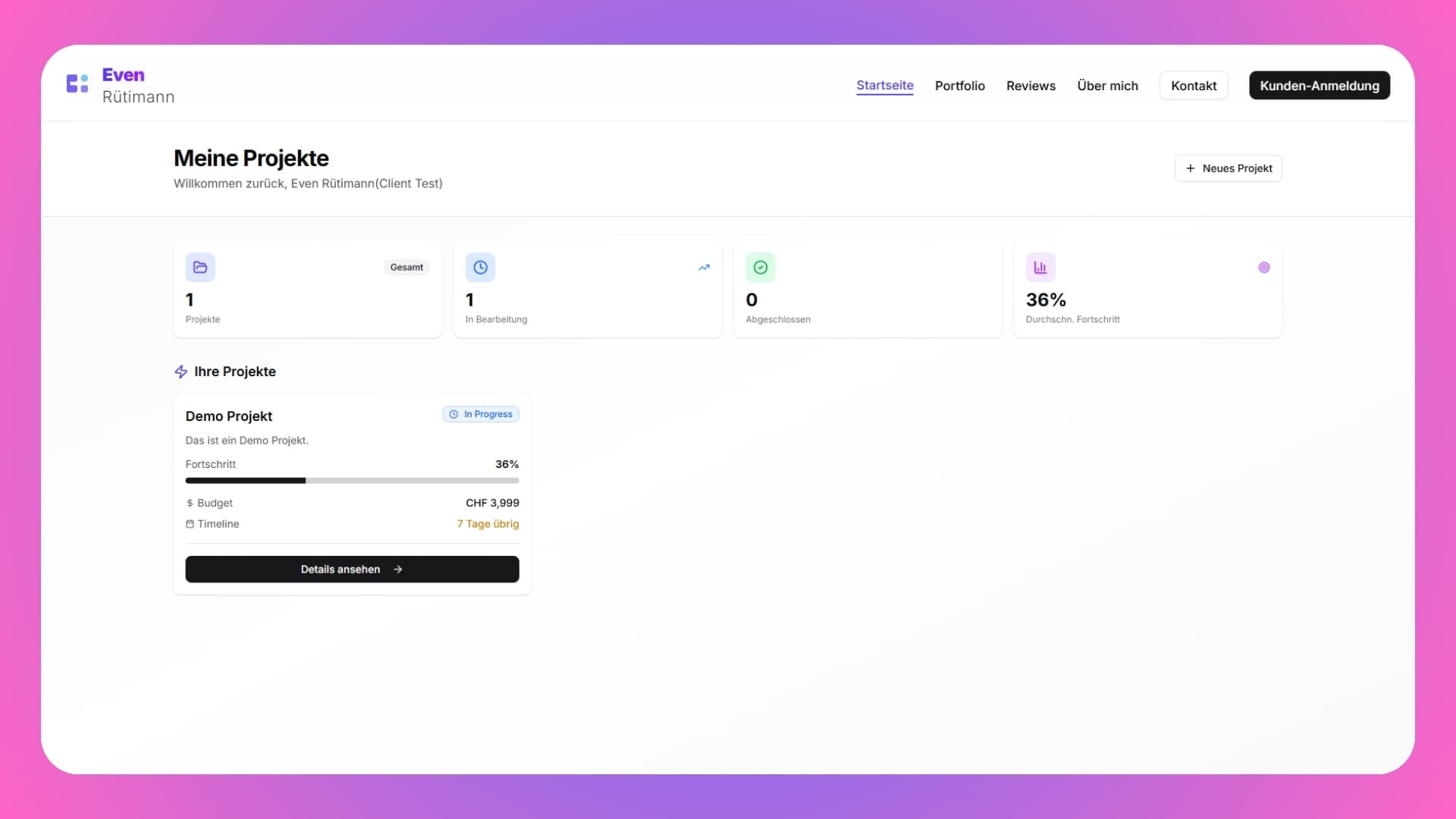Open the Über mich page
The height and width of the screenshot is (819, 1456).
[1107, 86]
